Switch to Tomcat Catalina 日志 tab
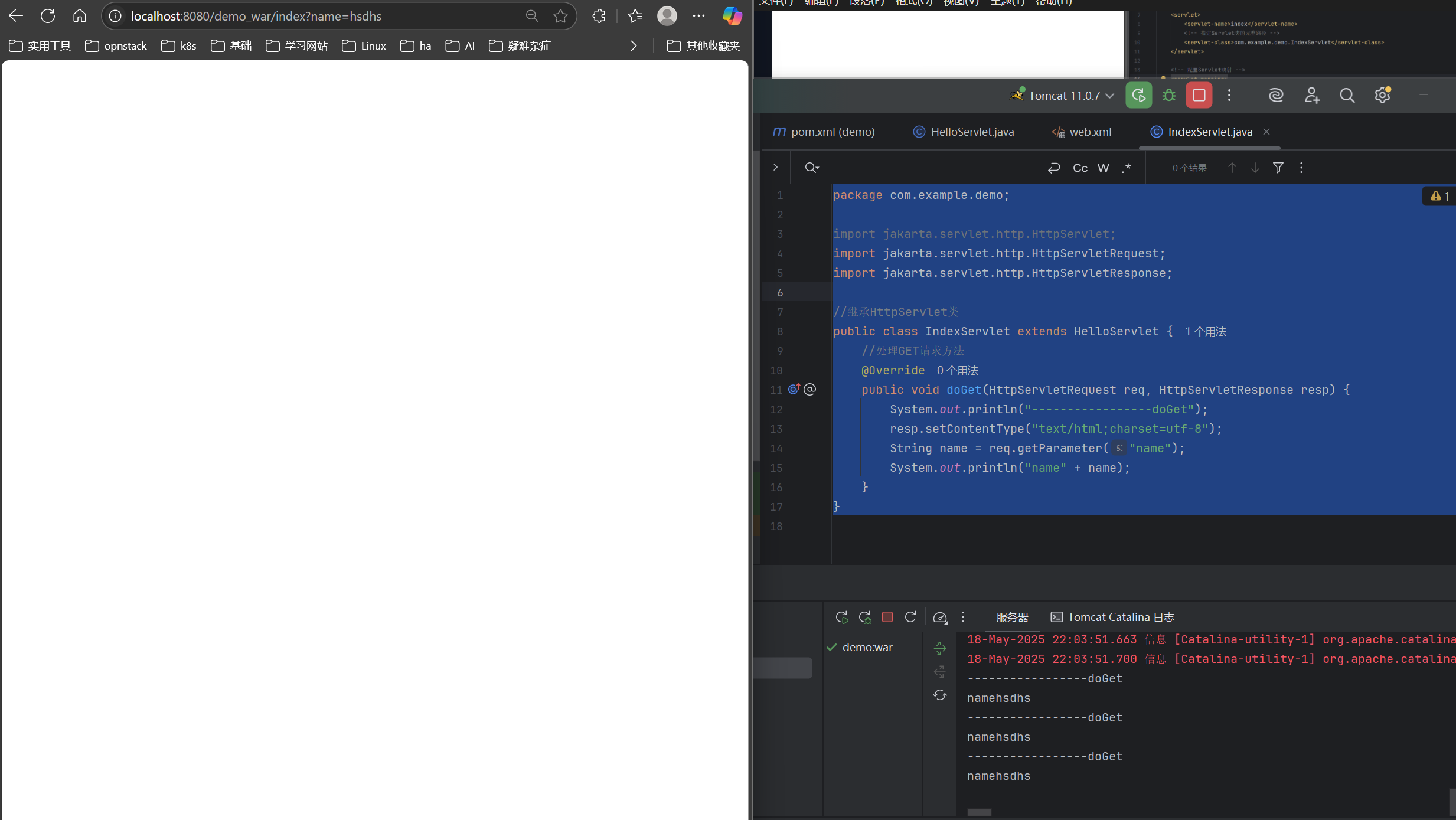1456x820 pixels. (x=1112, y=617)
